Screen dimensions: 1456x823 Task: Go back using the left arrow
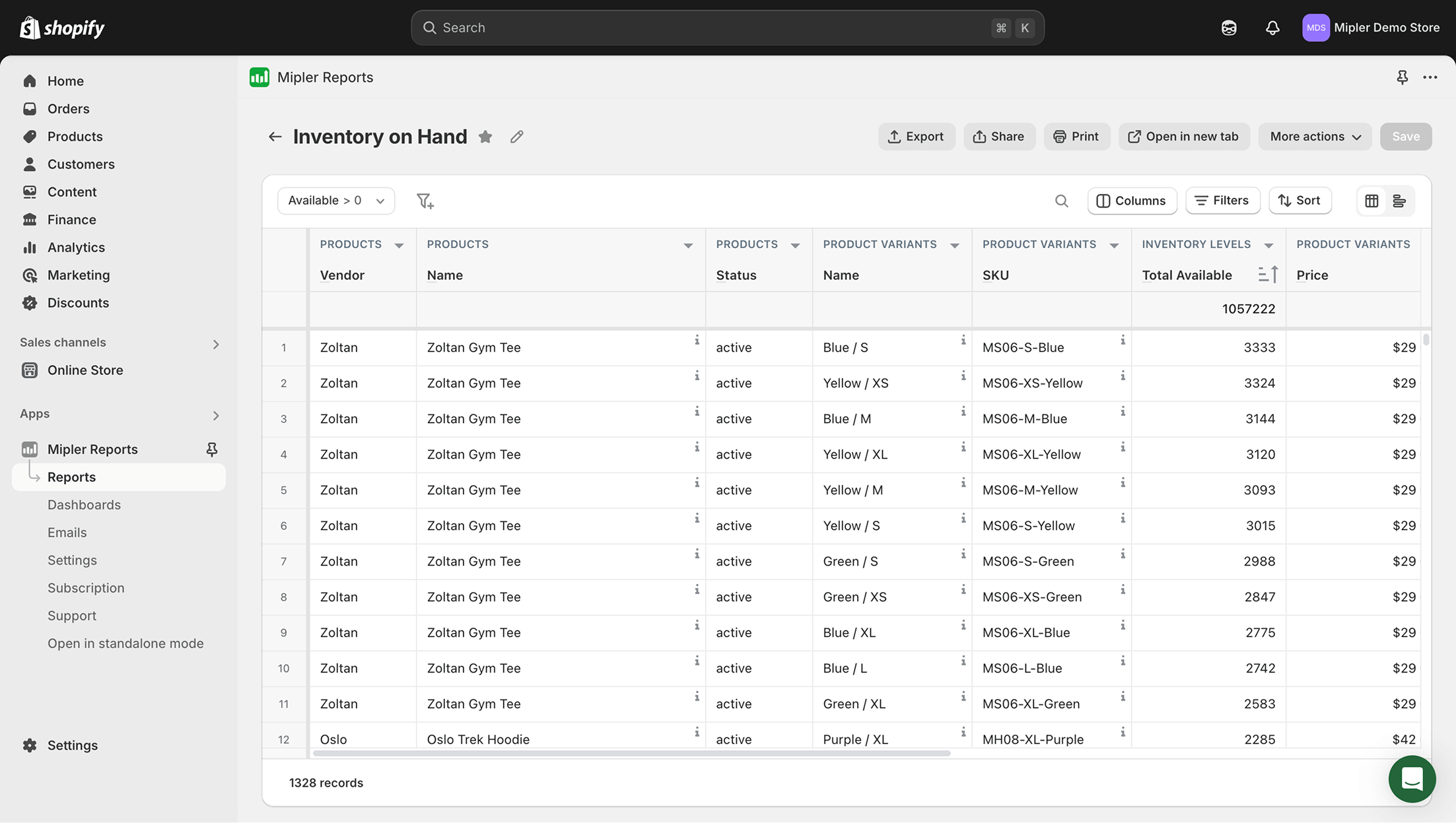point(275,137)
